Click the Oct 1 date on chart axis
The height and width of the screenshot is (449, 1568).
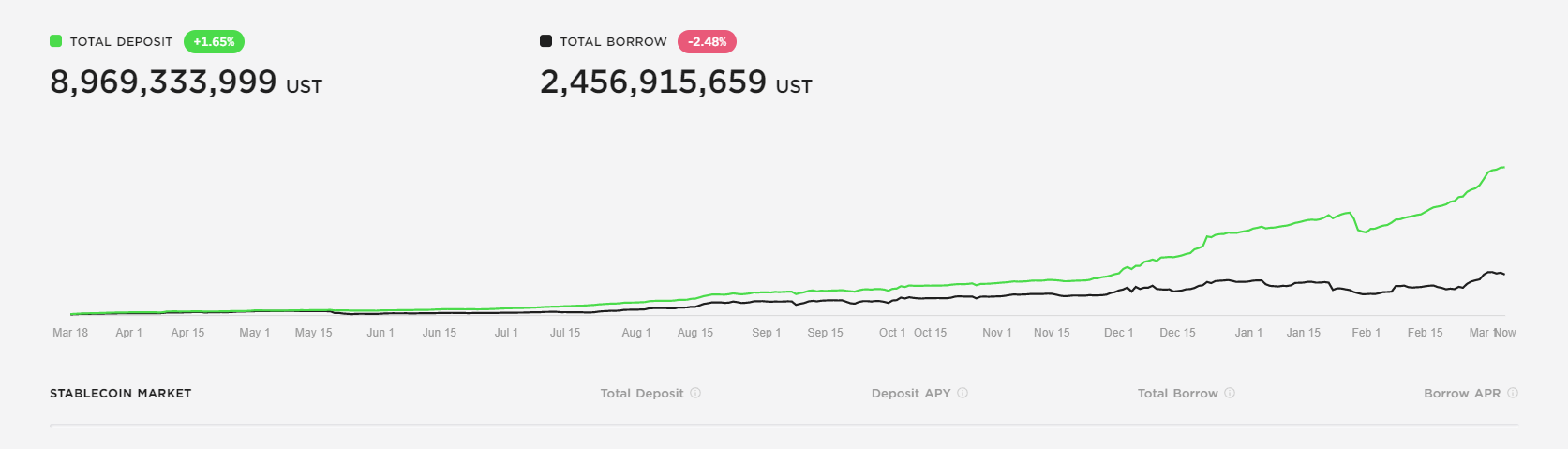pyautogui.click(x=891, y=333)
